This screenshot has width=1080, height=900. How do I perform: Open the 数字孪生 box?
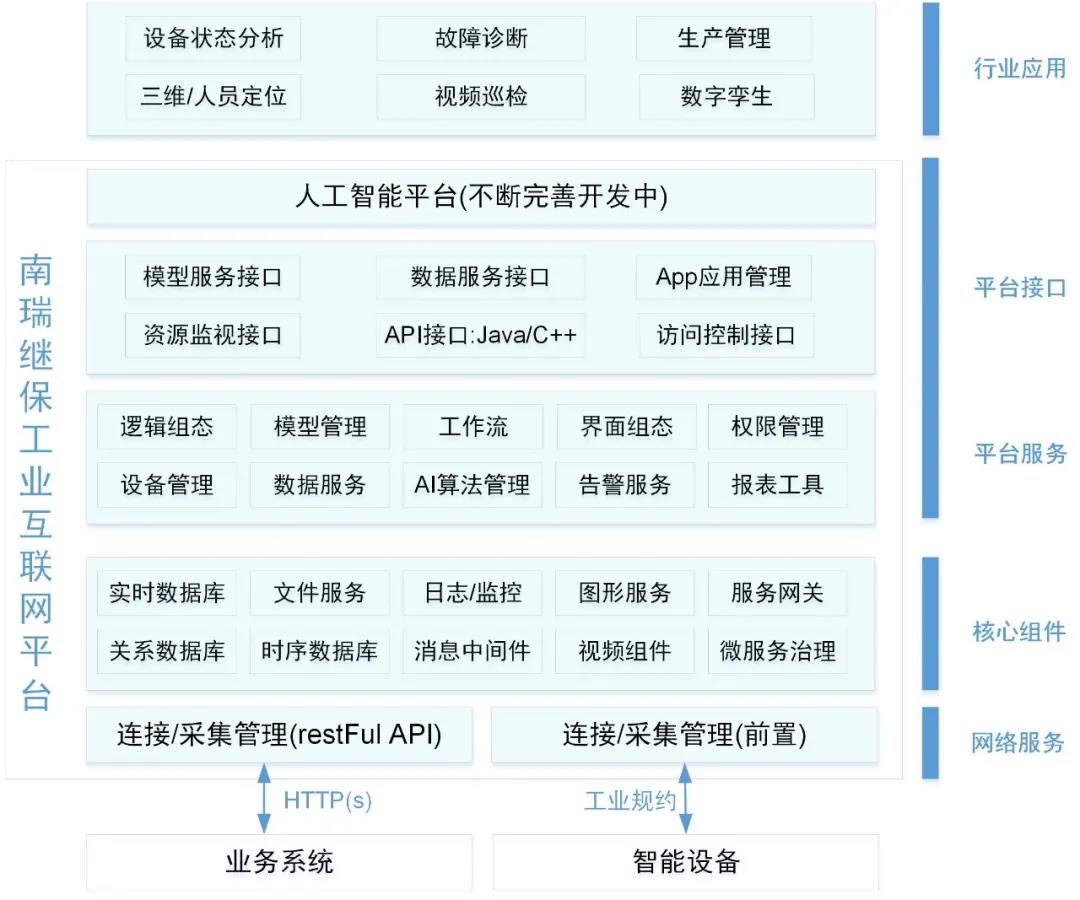point(726,97)
